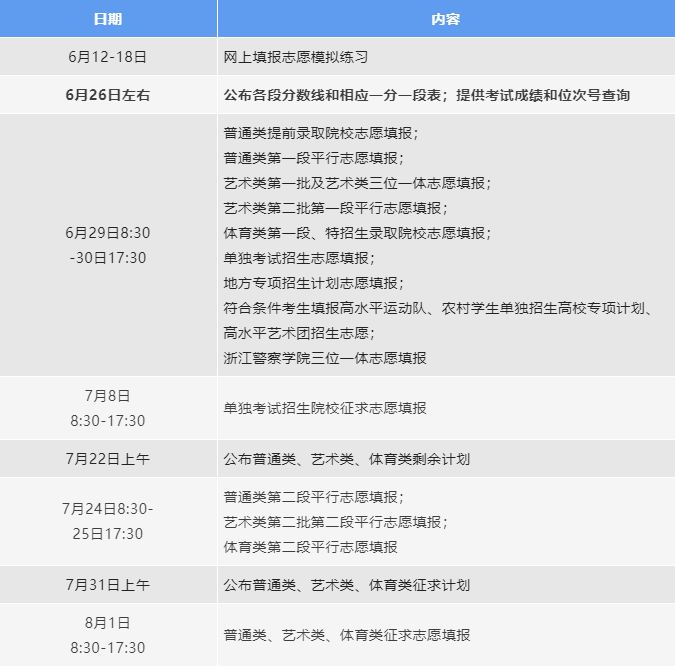This screenshot has height=670, width=675.
Task: Select the line starting 符合条件考生填报高水平运动队
Action: 438,308
